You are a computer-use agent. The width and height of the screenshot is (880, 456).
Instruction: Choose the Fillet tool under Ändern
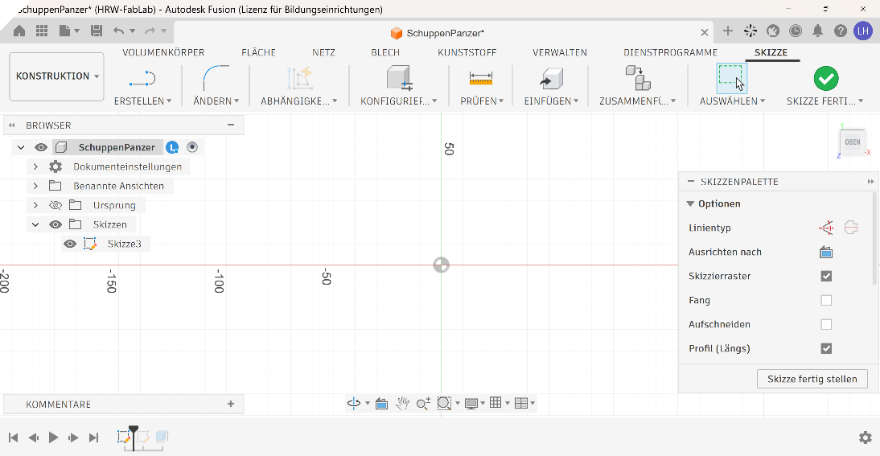216,77
